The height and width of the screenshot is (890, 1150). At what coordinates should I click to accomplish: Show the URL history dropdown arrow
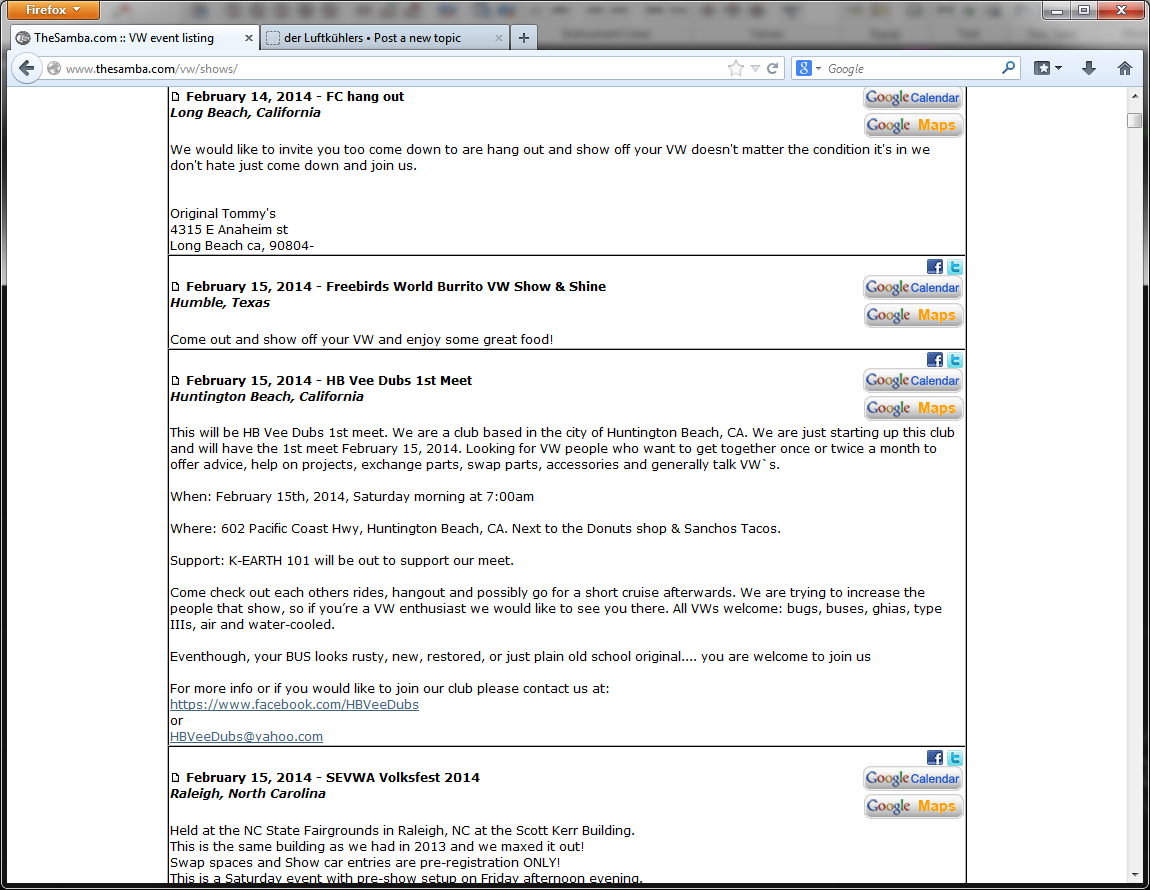tap(756, 69)
